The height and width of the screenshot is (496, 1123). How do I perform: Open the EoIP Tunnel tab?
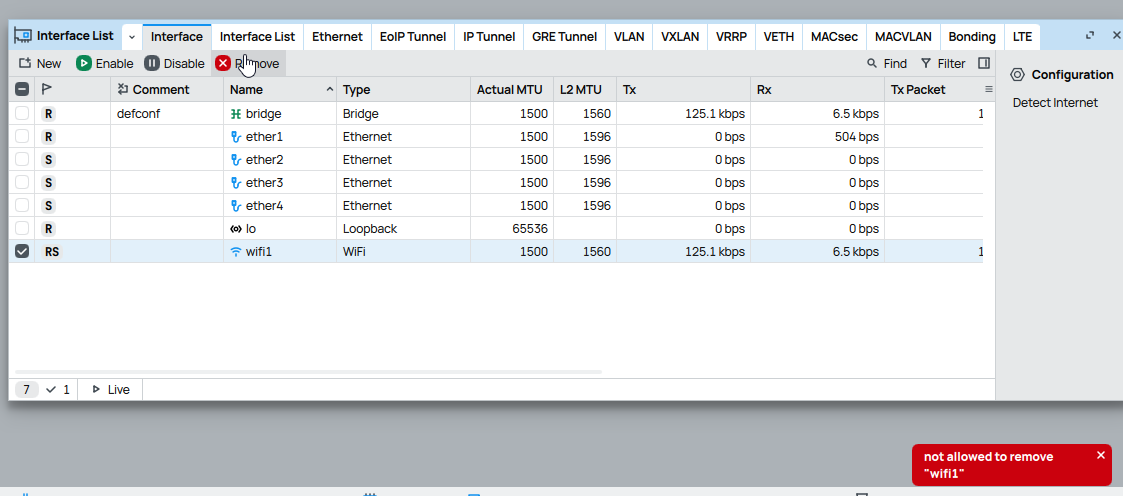click(413, 37)
